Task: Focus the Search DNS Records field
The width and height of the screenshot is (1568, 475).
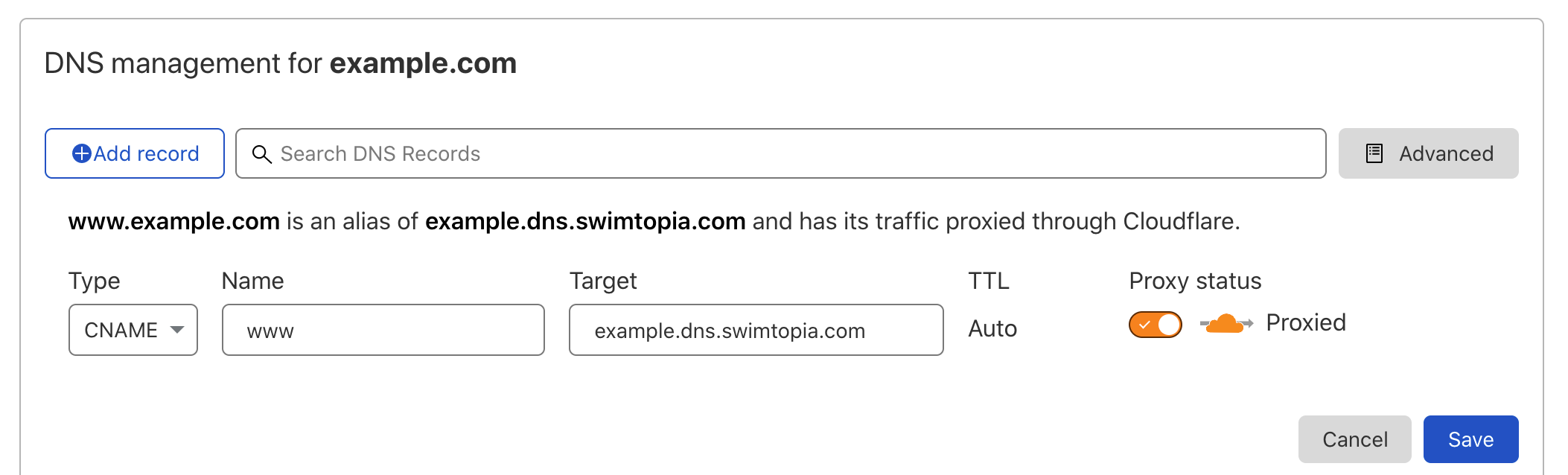Action: (x=789, y=153)
